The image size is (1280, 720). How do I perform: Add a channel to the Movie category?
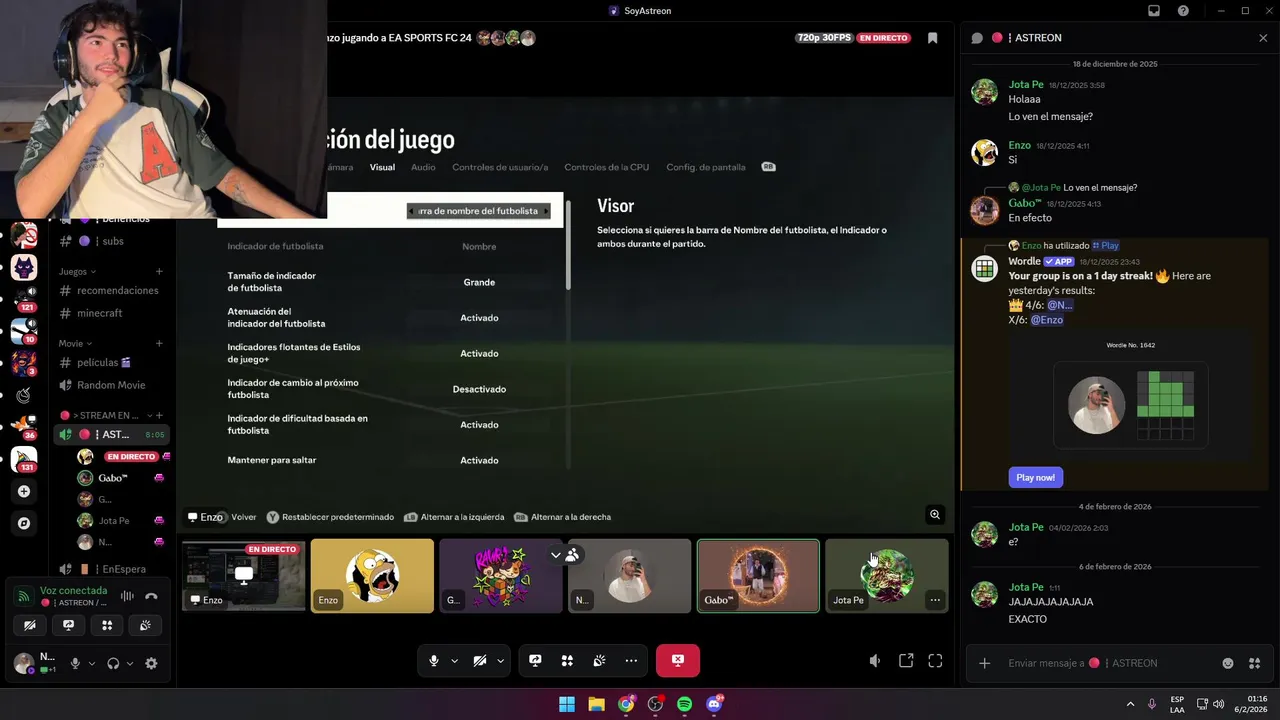coord(159,343)
